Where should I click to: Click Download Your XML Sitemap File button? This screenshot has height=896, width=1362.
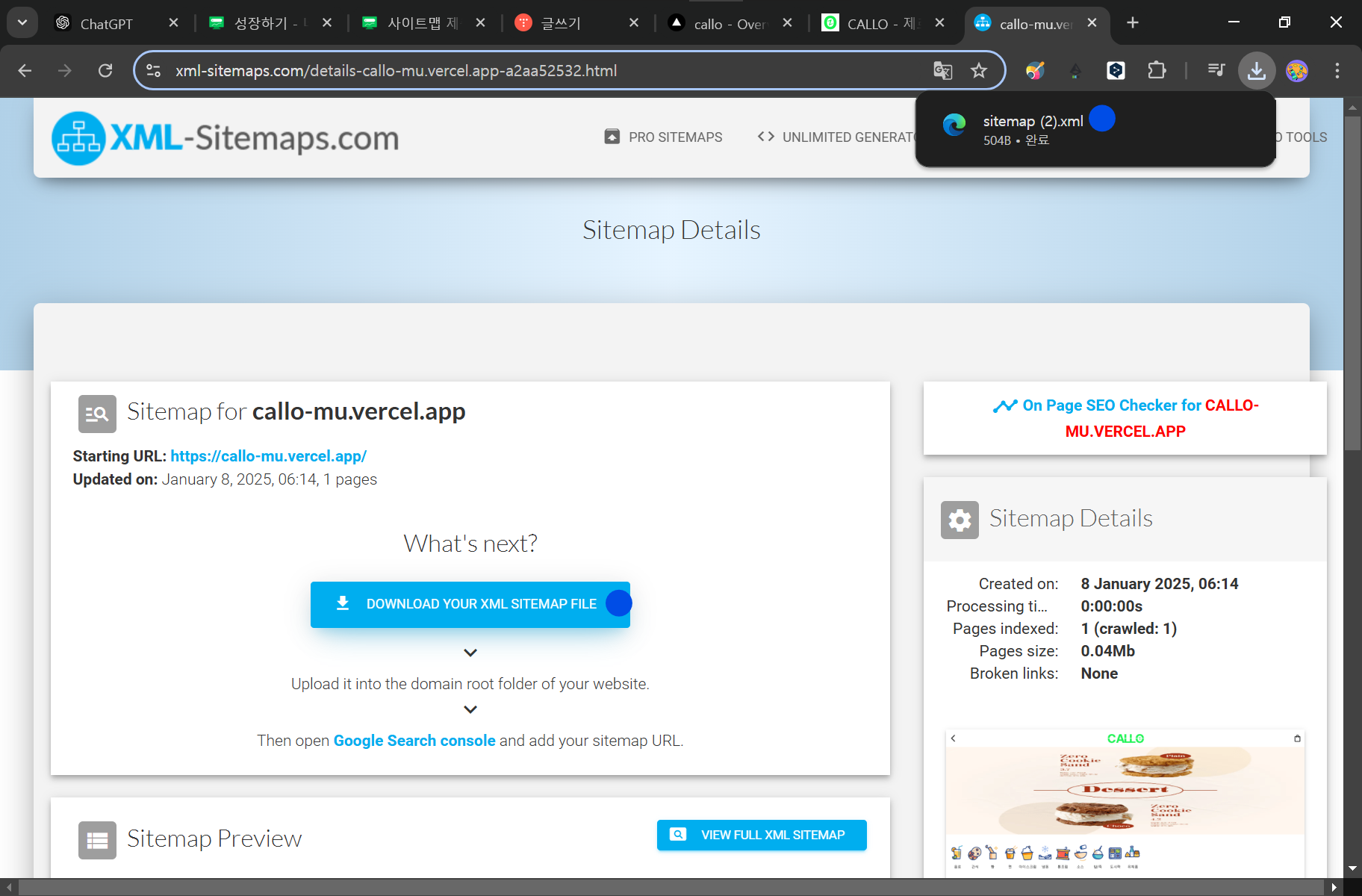(x=470, y=604)
